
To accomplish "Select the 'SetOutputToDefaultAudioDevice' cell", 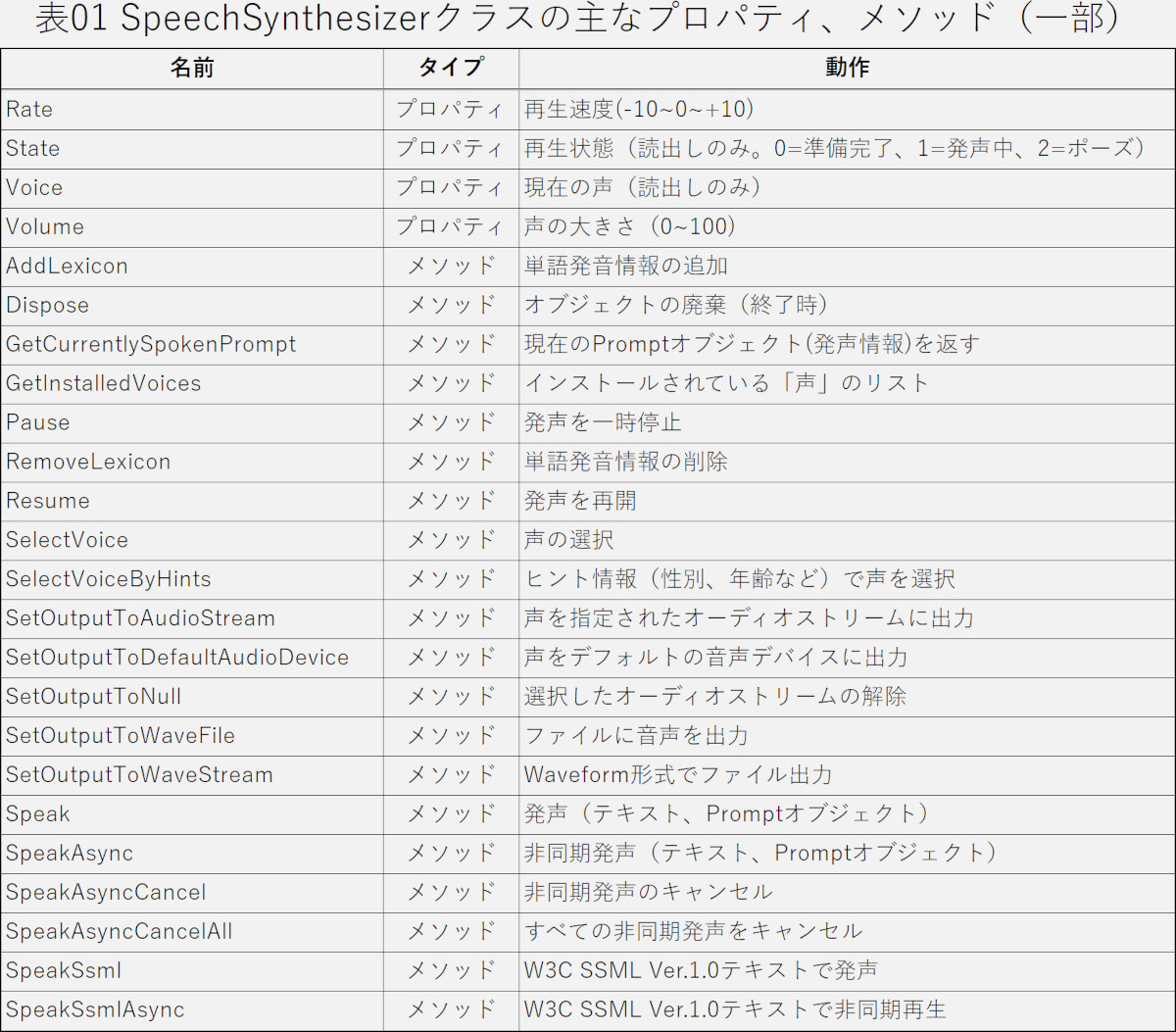I will (192, 658).
